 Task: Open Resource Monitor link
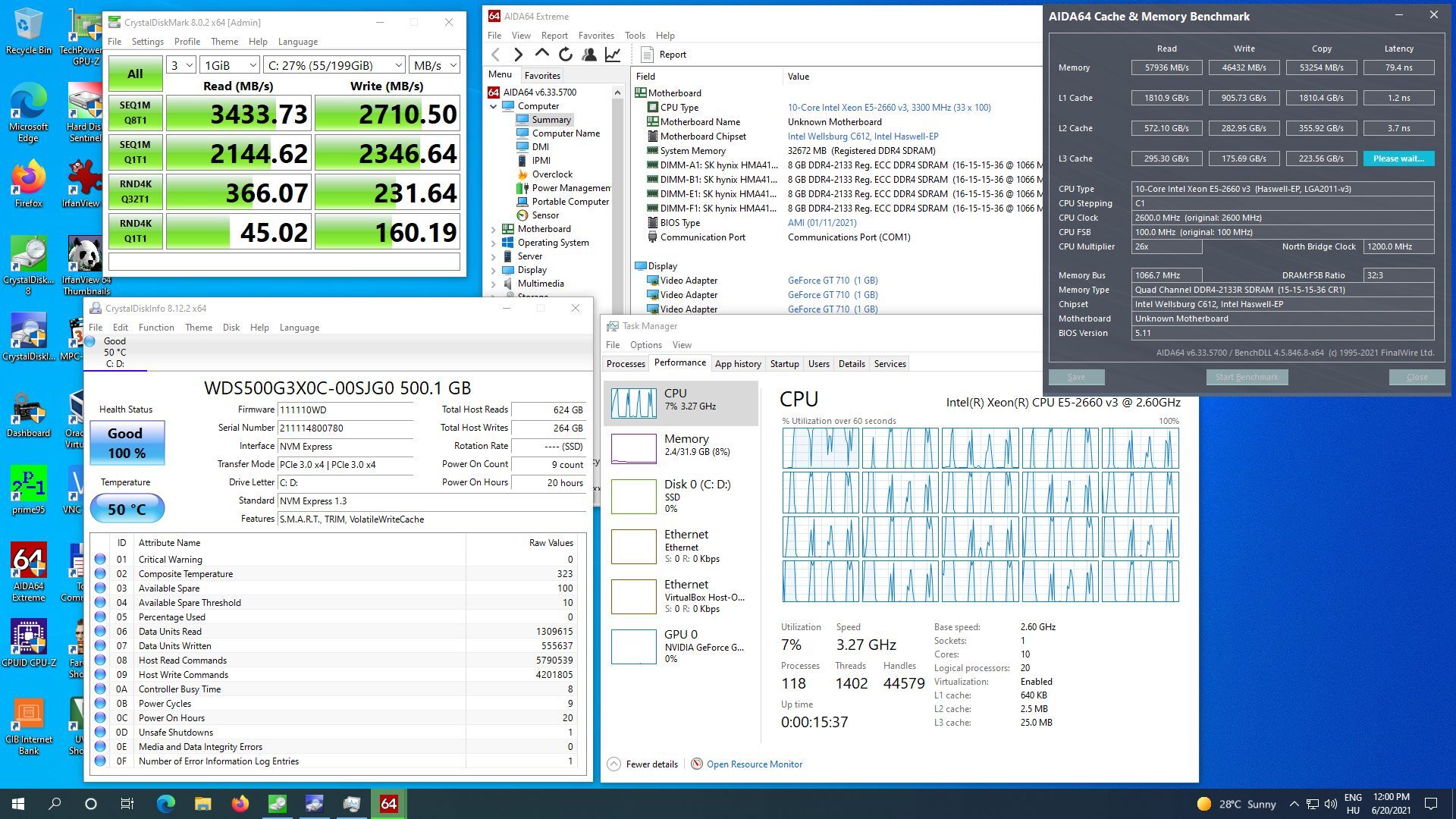pos(754,764)
